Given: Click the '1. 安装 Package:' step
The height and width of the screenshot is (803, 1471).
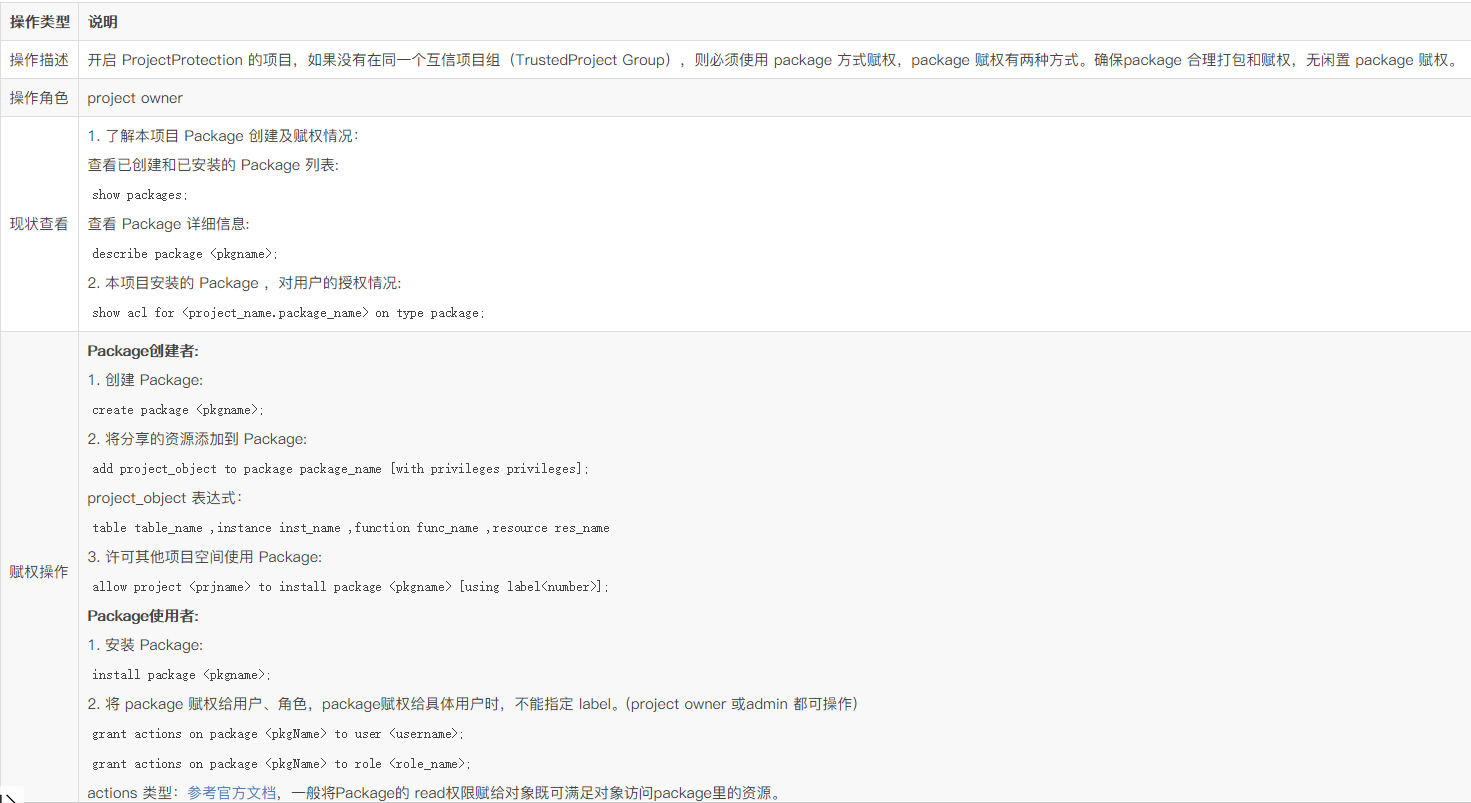Looking at the screenshot, I should (x=145, y=645).
